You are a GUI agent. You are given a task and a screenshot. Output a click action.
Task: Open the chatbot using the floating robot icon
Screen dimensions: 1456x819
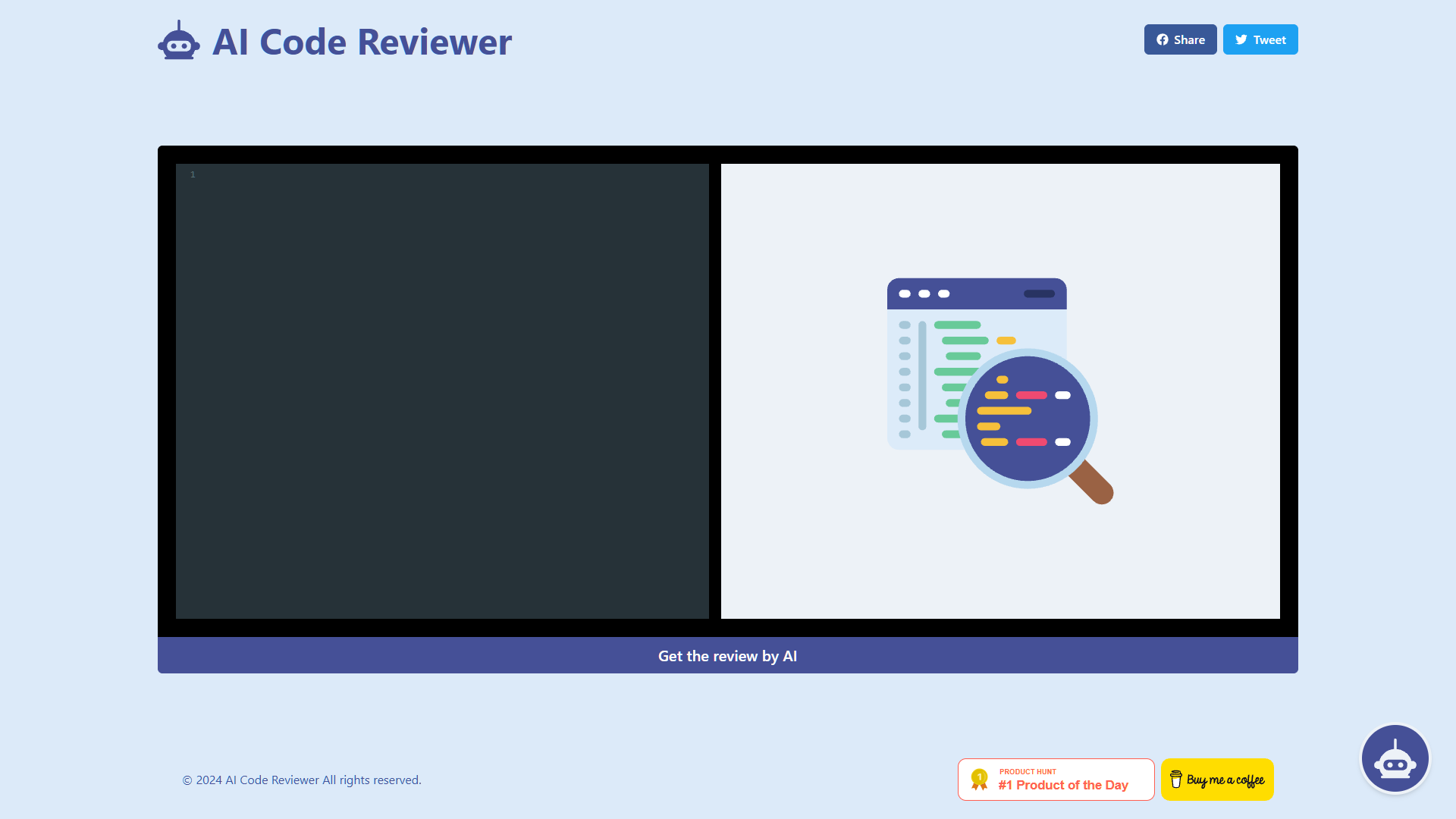[1395, 758]
